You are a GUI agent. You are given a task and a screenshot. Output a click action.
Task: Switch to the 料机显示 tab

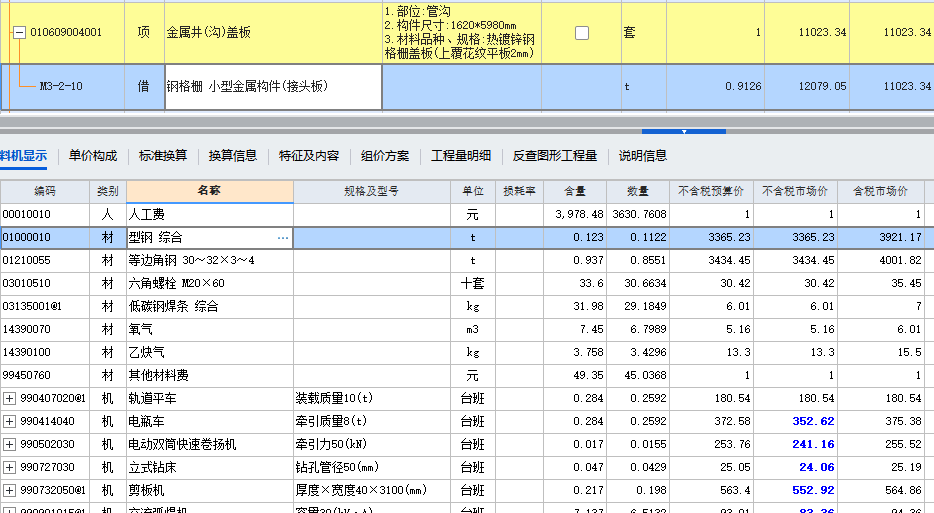click(23, 156)
